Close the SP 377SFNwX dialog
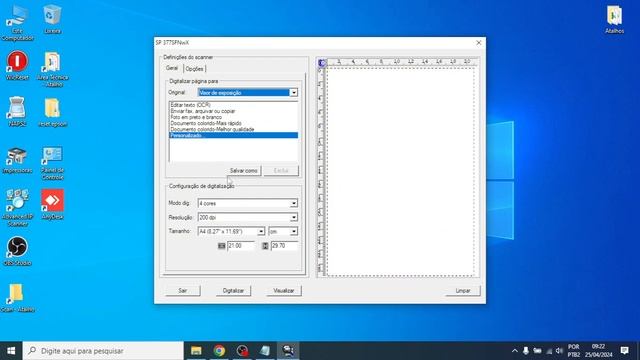Image resolution: width=640 pixels, height=360 pixels. (x=479, y=42)
